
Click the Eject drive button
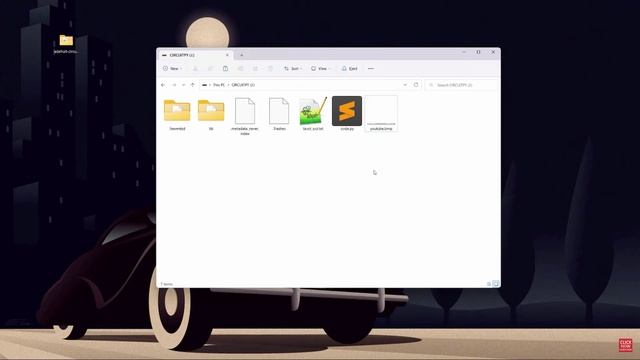coord(349,69)
